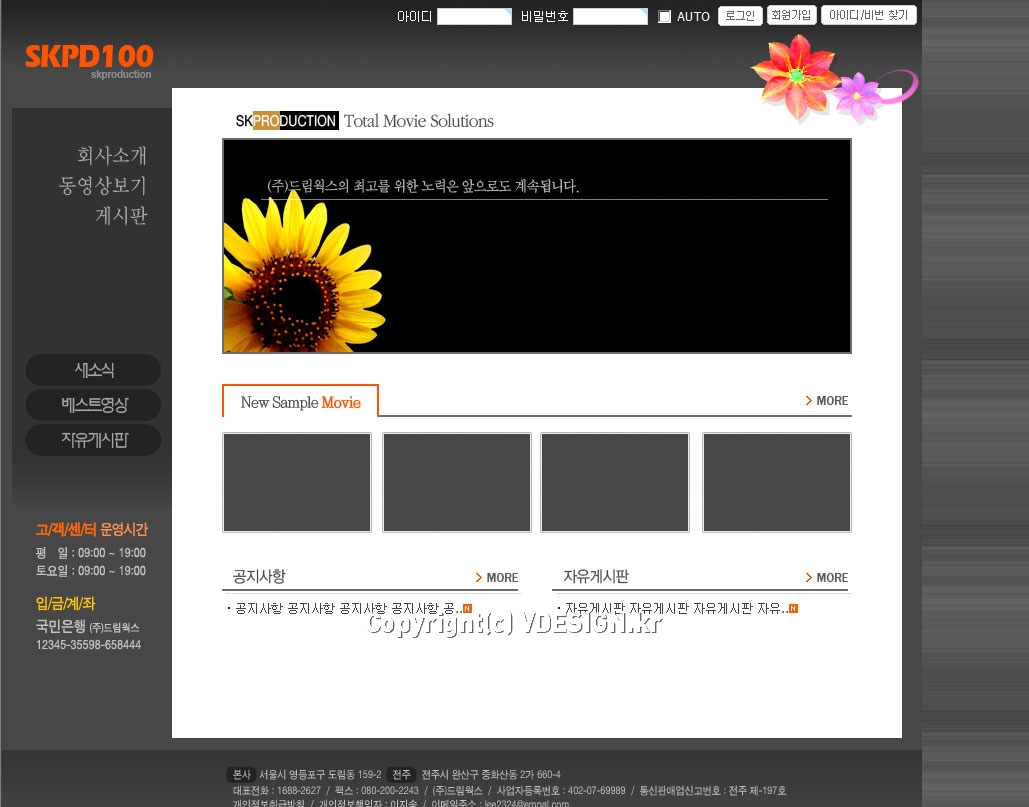1029x807 pixels.
Task: Click the 자유게시판 heading above the board post
Action: 596,577
